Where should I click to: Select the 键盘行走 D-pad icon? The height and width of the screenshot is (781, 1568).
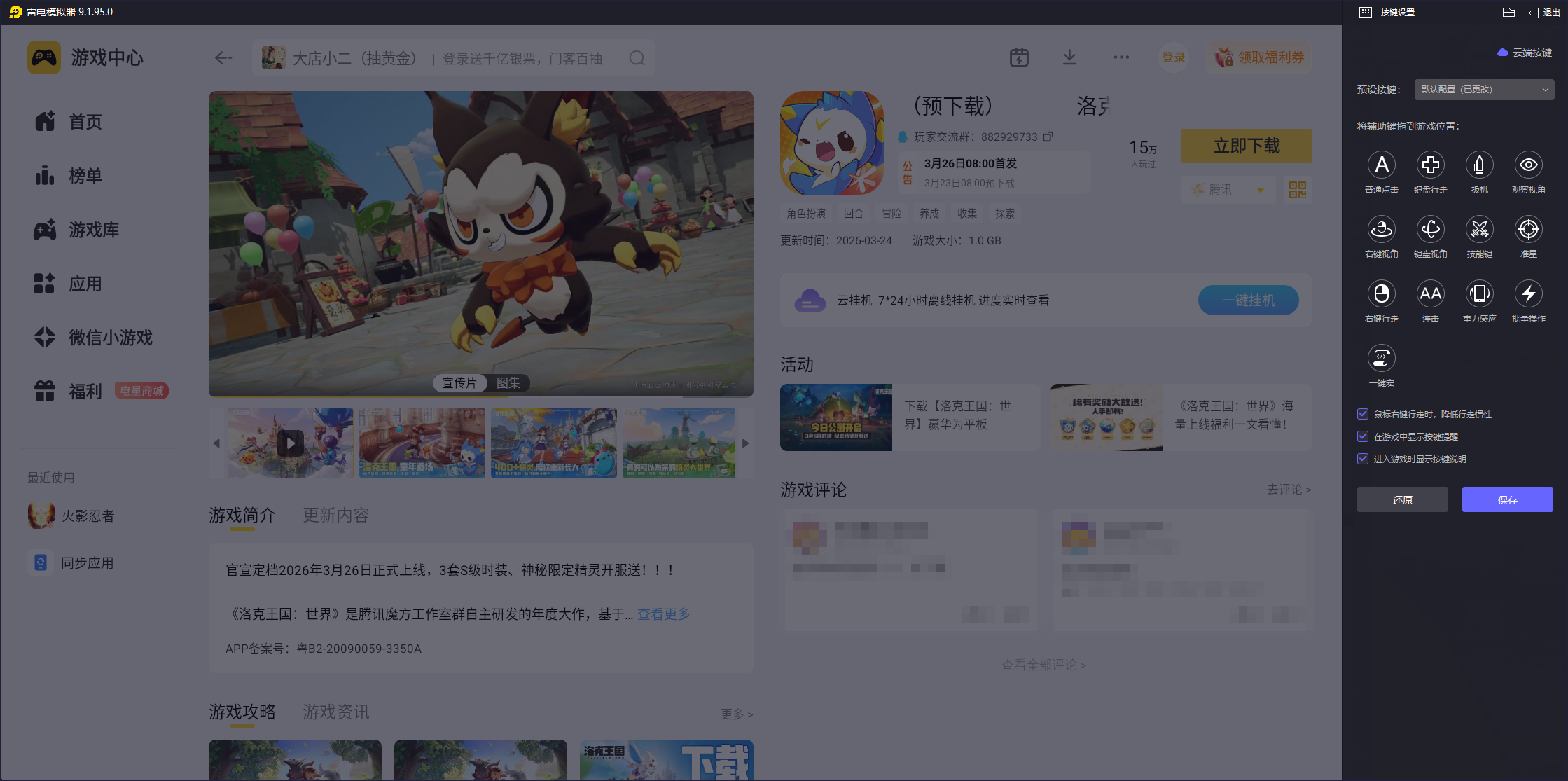1430,165
